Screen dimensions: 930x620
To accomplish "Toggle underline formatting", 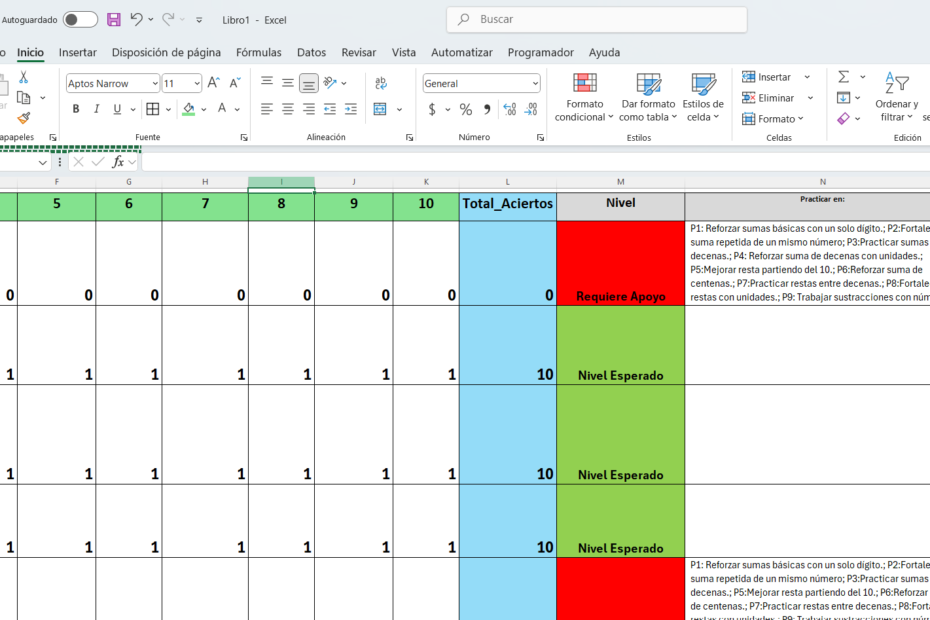I will pyautogui.click(x=117, y=109).
